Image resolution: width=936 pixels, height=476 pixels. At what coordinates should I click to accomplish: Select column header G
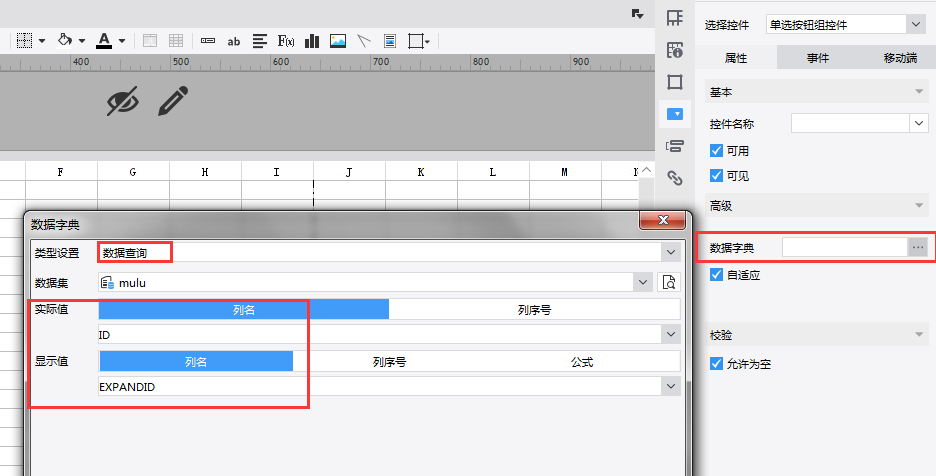(133, 172)
